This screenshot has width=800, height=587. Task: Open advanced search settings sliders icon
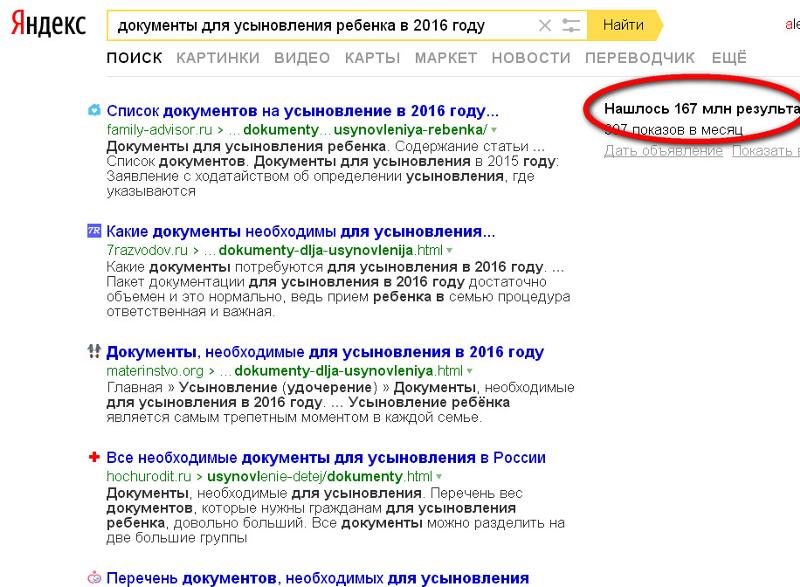(x=571, y=25)
